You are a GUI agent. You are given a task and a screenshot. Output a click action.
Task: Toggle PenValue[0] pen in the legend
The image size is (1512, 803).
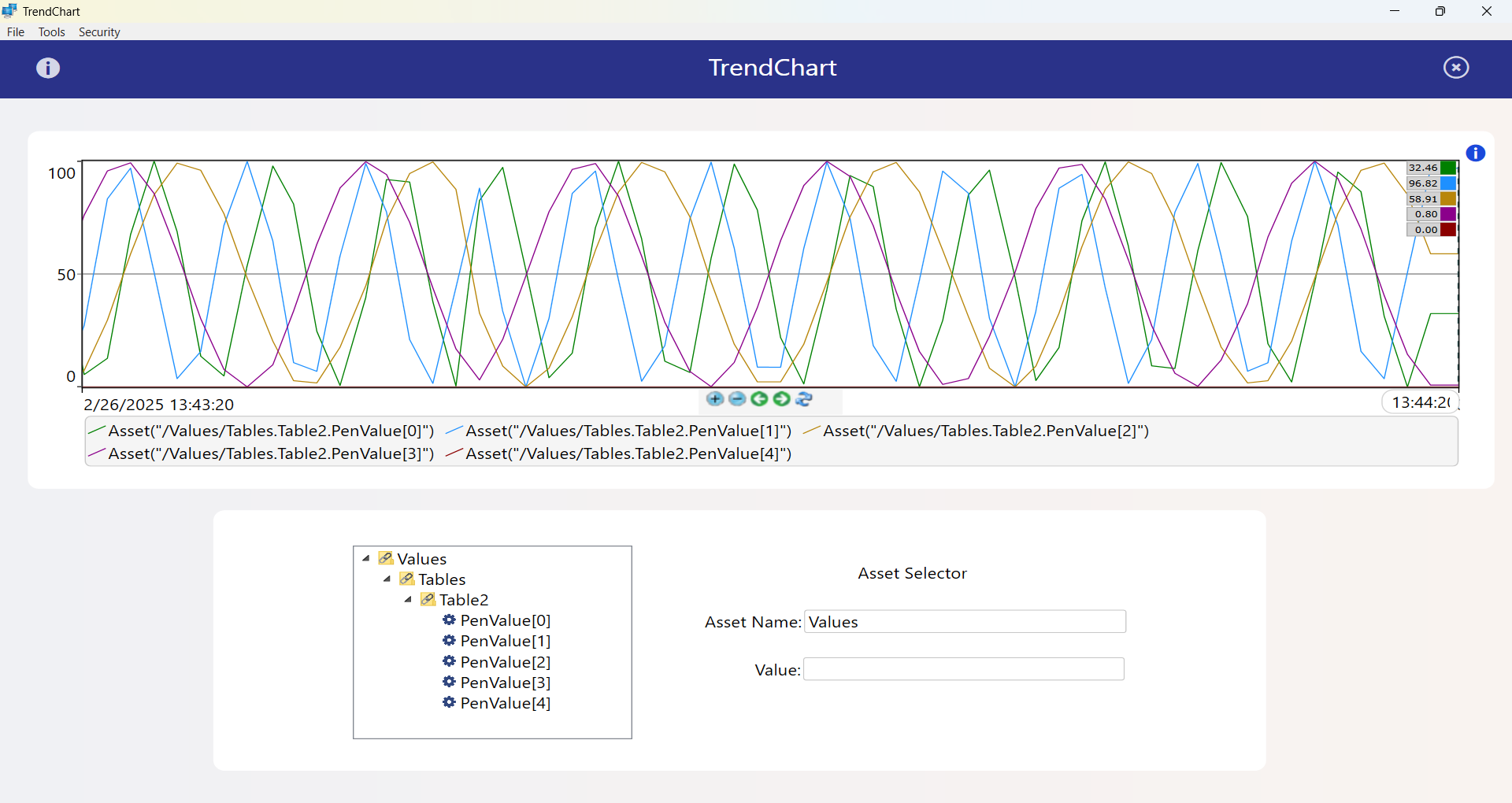[261, 431]
